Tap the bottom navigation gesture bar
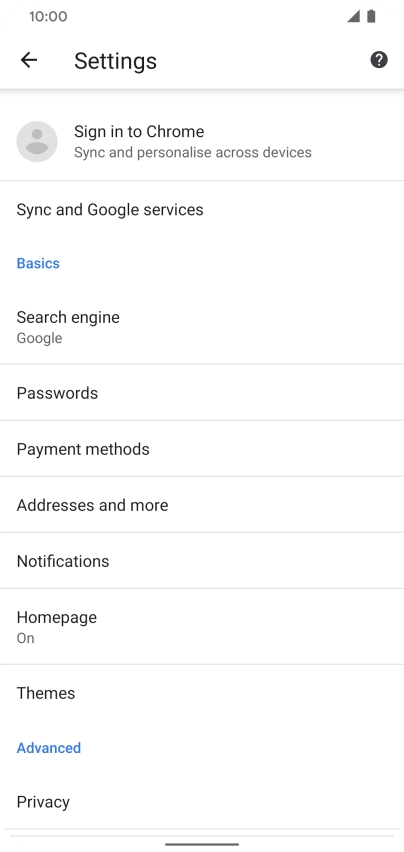Screen dimensions: 404x852 click(202, 844)
